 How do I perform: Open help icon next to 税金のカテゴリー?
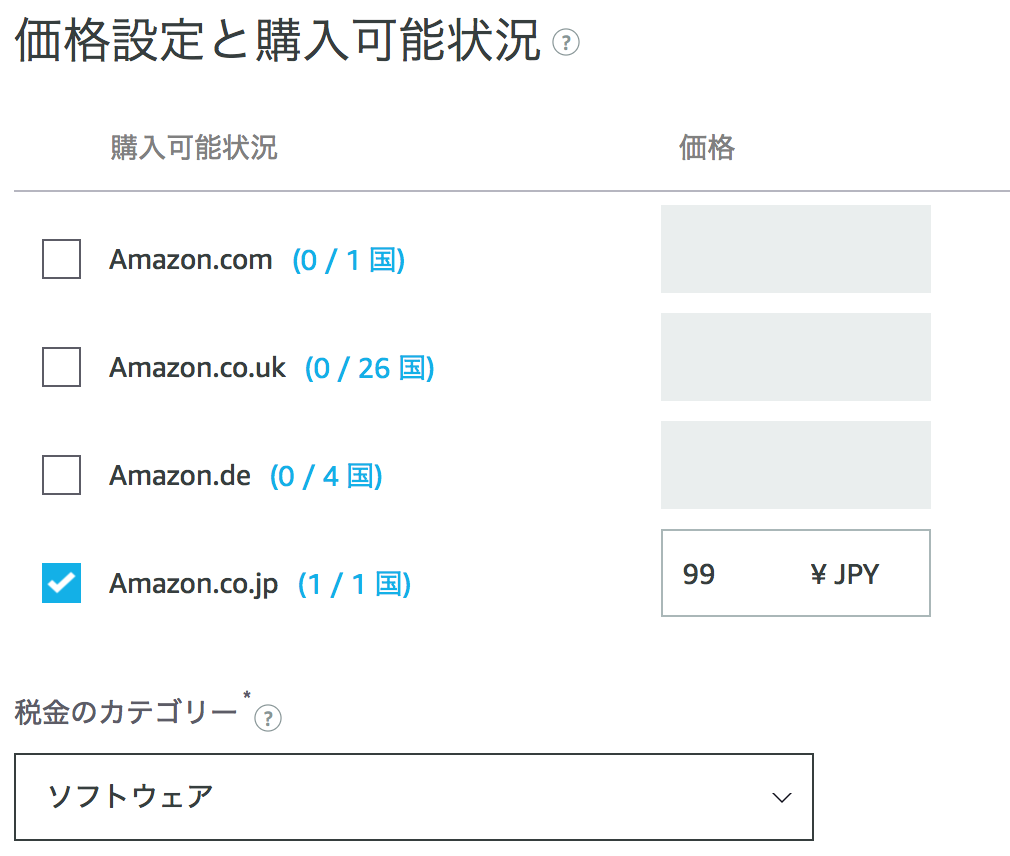click(x=268, y=718)
